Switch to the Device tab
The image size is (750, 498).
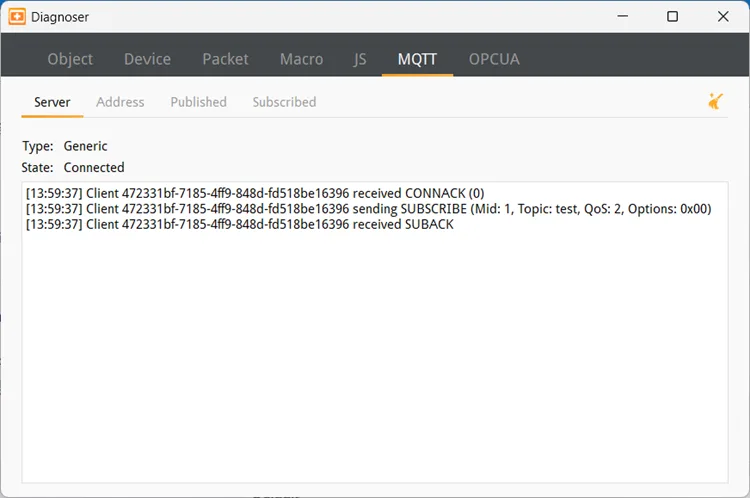[147, 59]
